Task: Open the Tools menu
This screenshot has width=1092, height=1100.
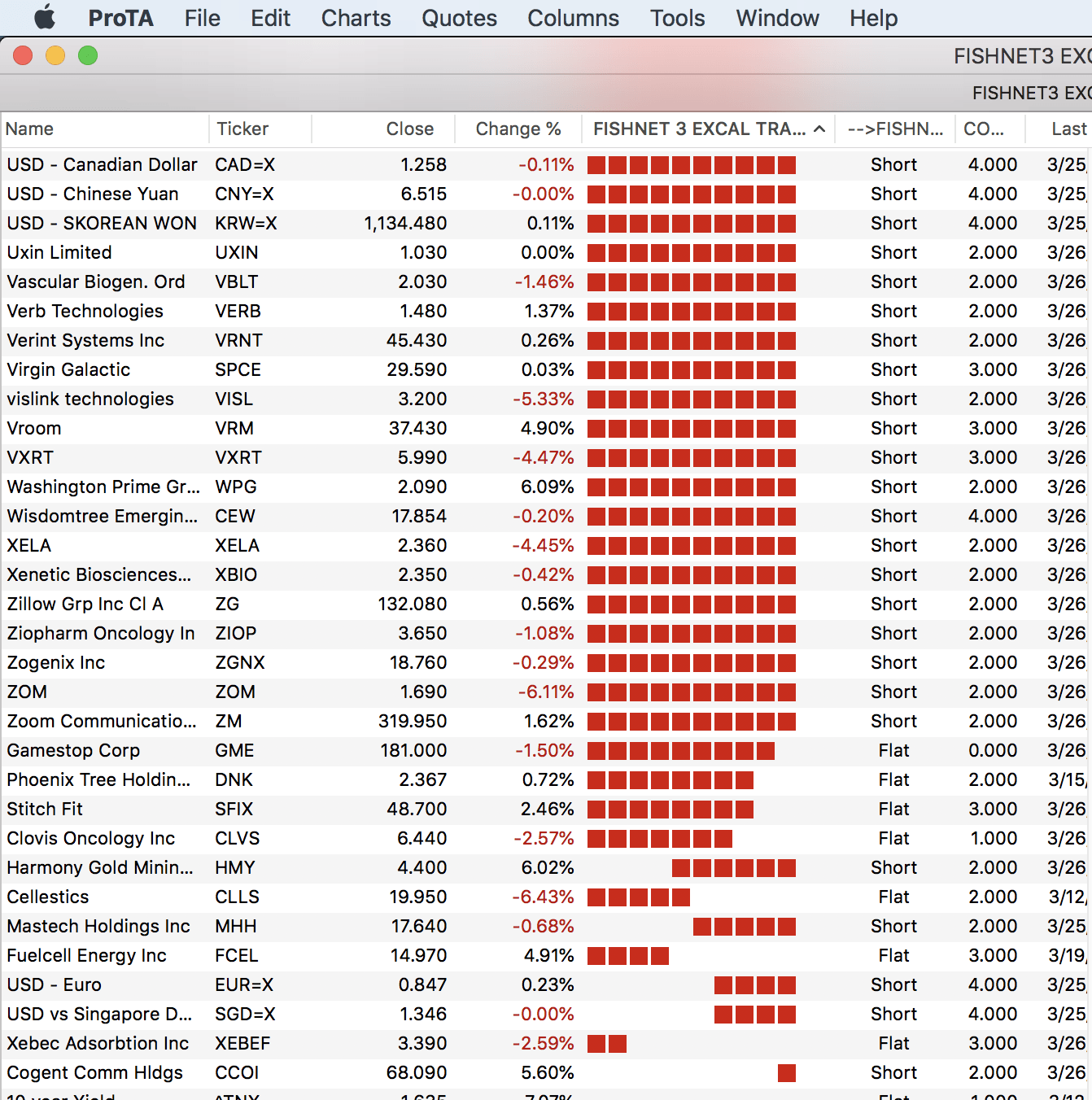Action: [x=677, y=18]
